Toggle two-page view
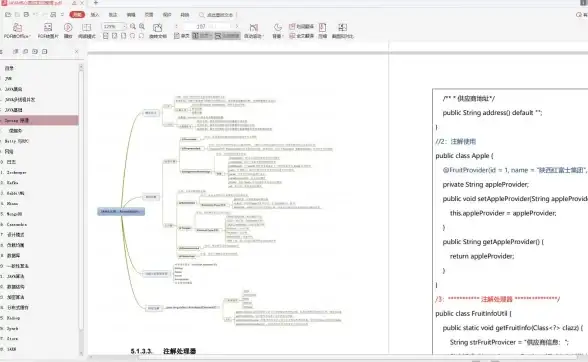Screen dimensions: 588x362 pos(202,36)
